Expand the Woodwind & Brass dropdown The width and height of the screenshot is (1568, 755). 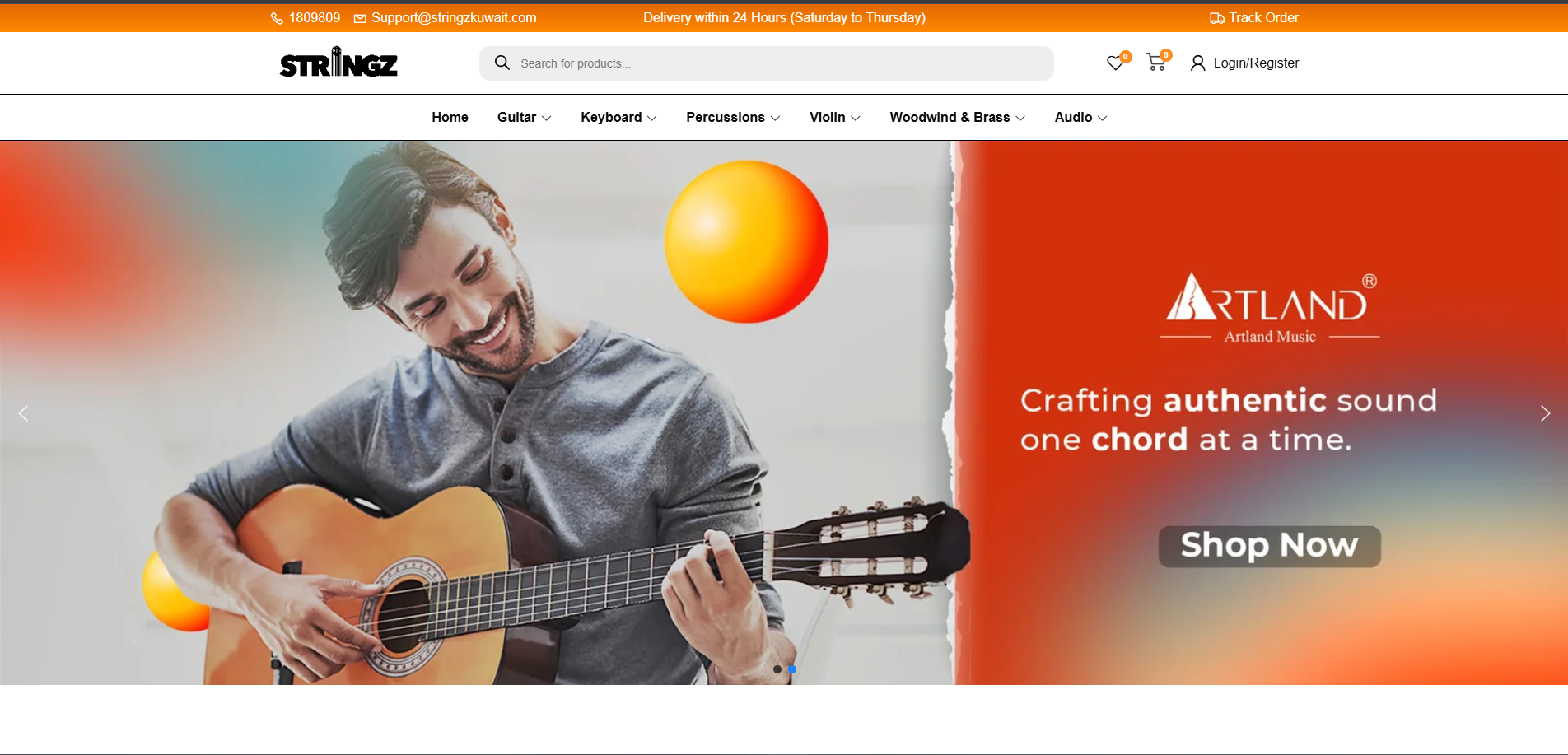pyautogui.click(x=957, y=118)
